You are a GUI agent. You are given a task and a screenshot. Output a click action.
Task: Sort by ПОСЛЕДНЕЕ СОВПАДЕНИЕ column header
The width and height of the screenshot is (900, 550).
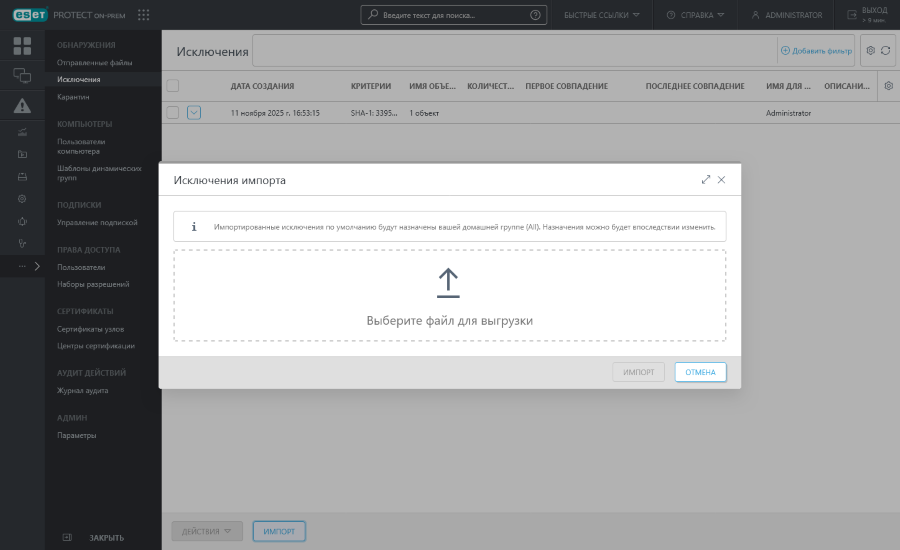tap(695, 86)
